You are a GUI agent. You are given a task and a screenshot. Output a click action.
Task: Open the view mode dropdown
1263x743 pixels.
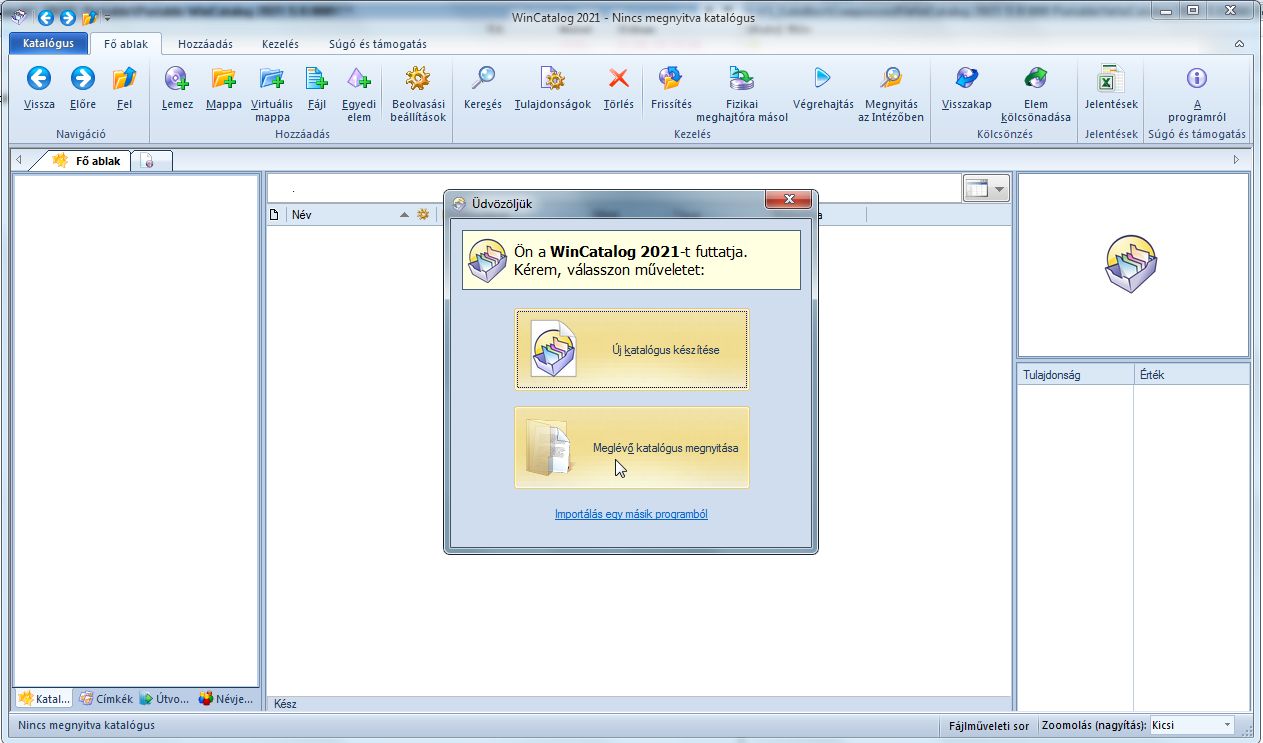coord(999,189)
